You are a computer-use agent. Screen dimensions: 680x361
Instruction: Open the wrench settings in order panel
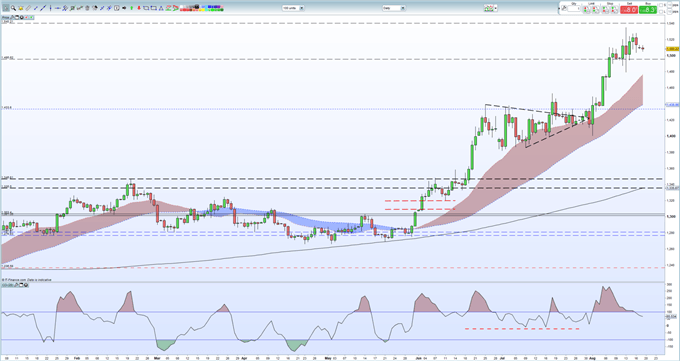coord(564,8)
